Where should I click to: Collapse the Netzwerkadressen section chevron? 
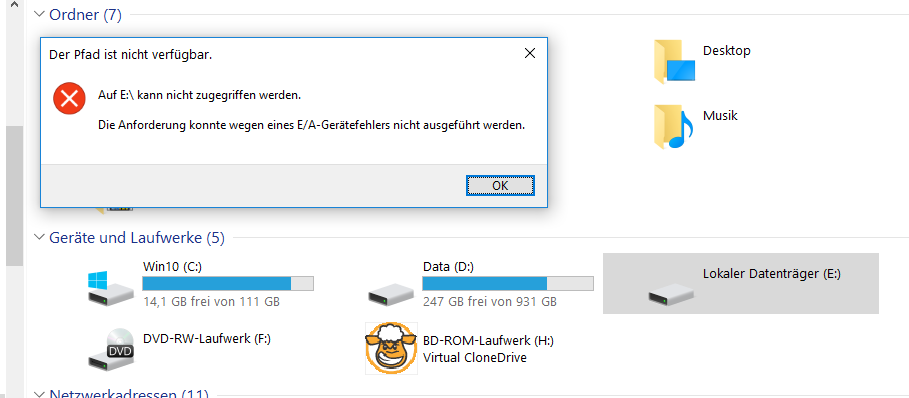point(39,395)
